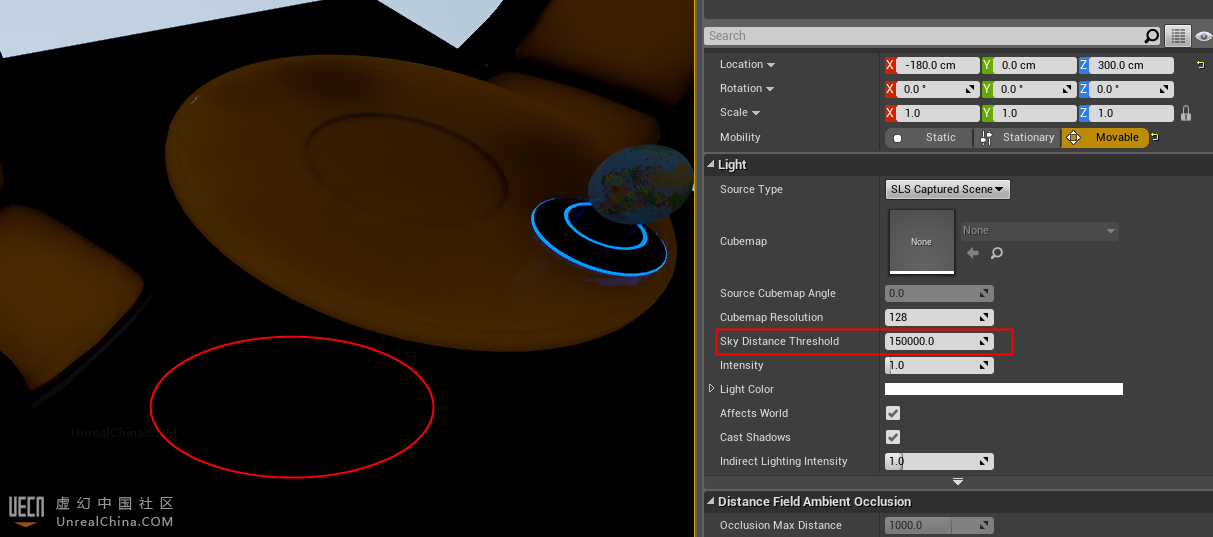Open the Source Type dropdown
The height and width of the screenshot is (537, 1213).
tap(947, 189)
